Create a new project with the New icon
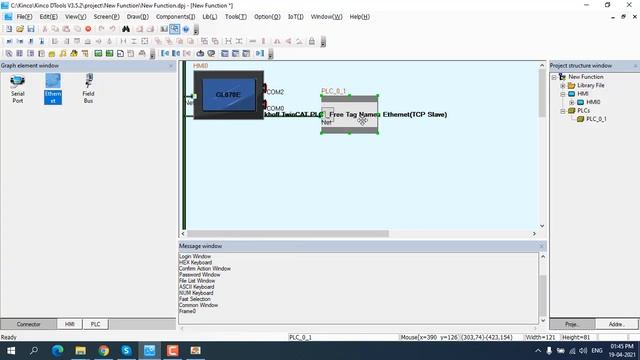This screenshot has width=640, height=360. point(9,29)
